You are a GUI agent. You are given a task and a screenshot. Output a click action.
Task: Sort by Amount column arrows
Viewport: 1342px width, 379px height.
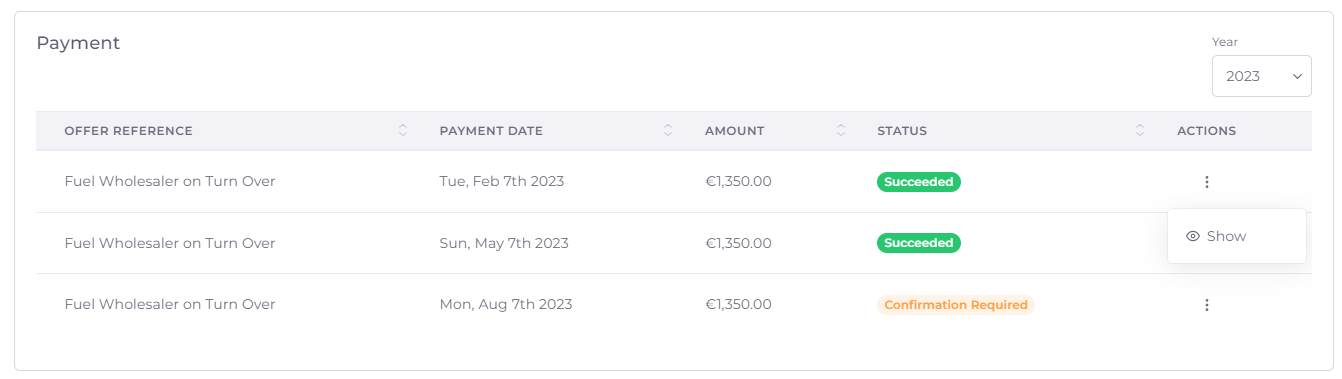tap(841, 131)
